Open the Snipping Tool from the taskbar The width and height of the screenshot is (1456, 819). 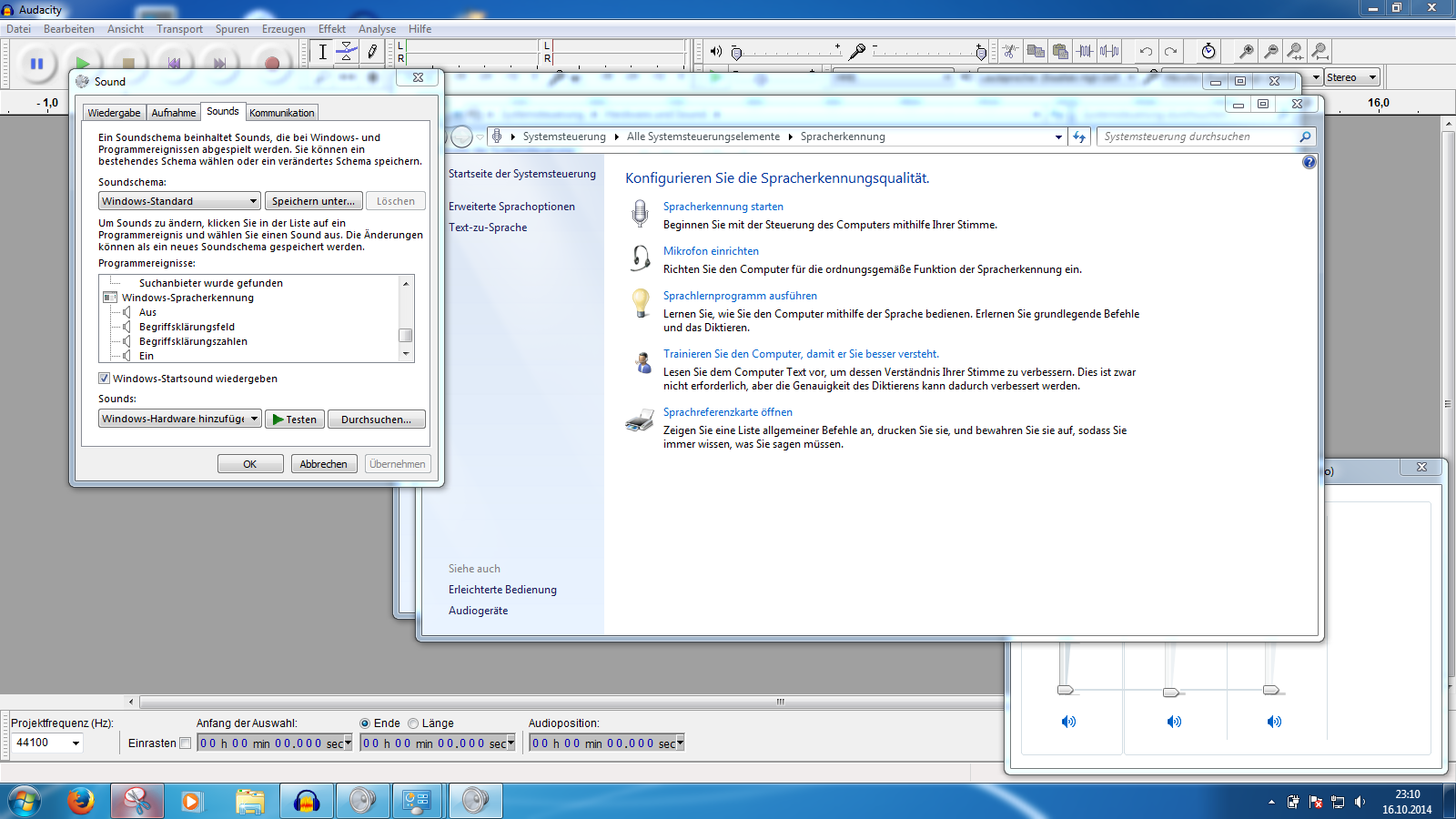tap(137, 801)
